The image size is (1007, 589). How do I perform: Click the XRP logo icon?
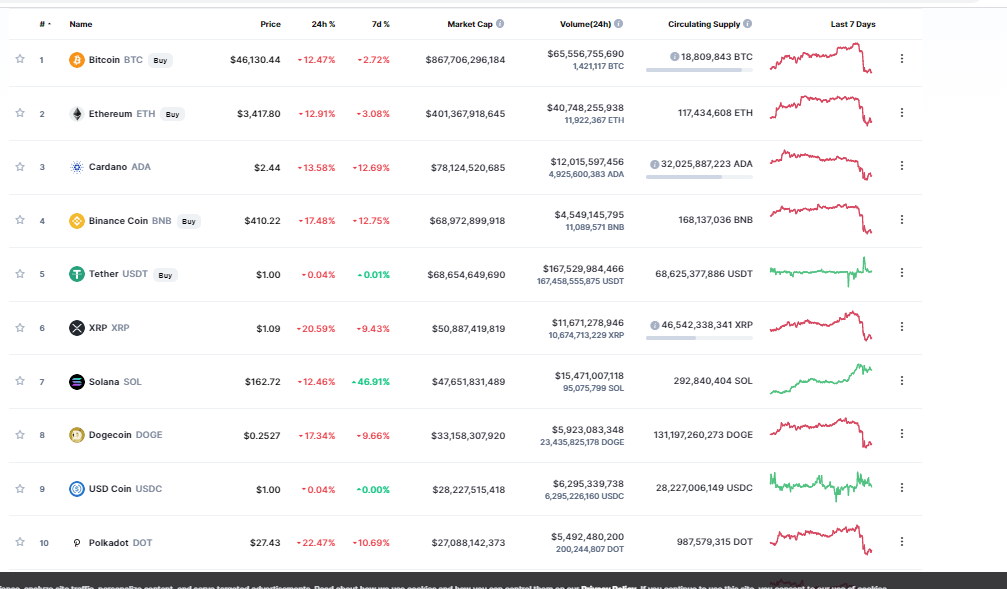(x=76, y=328)
